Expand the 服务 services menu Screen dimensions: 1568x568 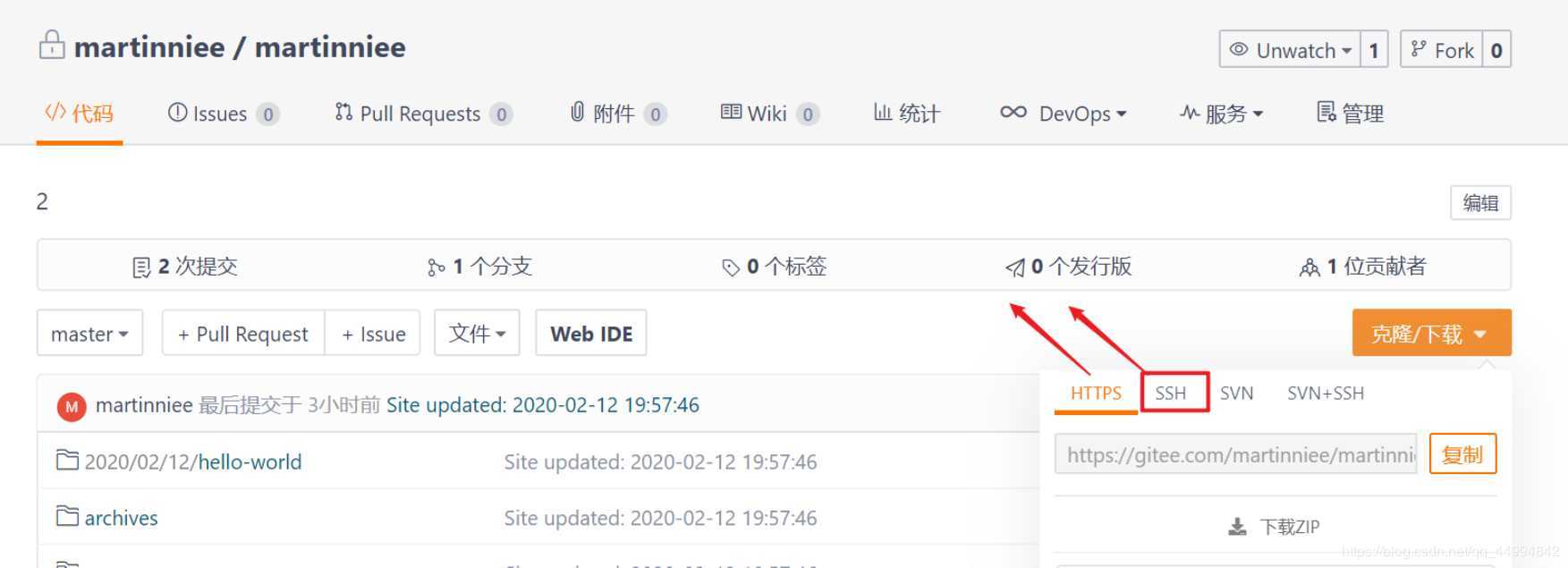click(1221, 114)
